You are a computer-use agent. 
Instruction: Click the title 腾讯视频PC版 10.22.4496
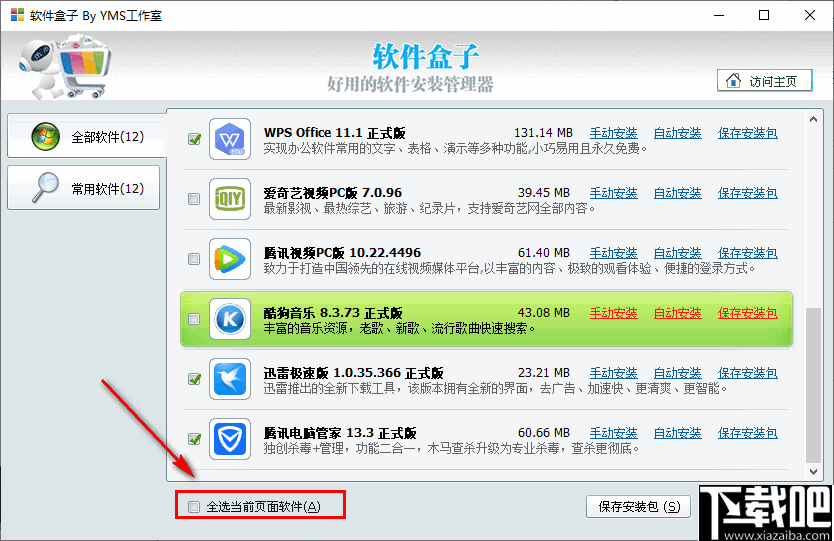click(342, 253)
